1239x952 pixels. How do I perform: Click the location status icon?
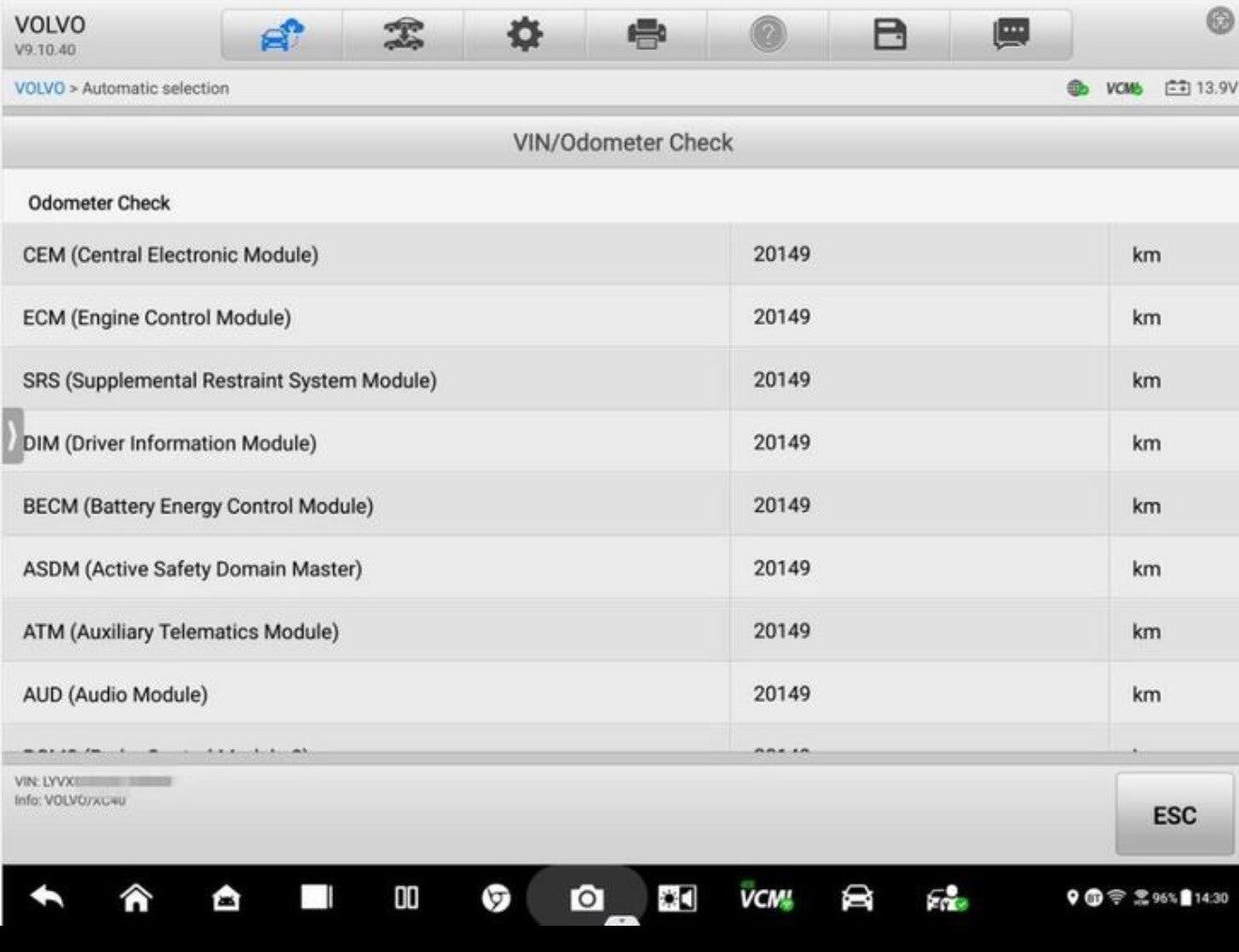pos(1073,898)
